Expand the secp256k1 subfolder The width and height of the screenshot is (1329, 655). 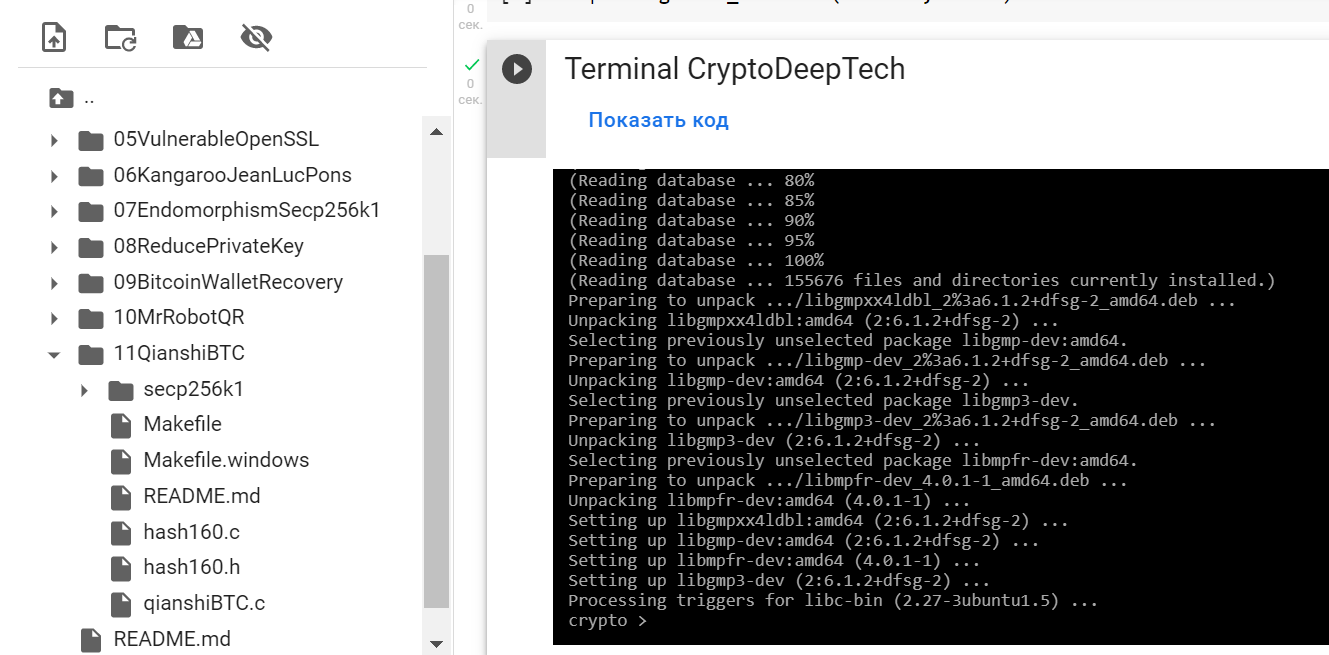click(x=84, y=390)
